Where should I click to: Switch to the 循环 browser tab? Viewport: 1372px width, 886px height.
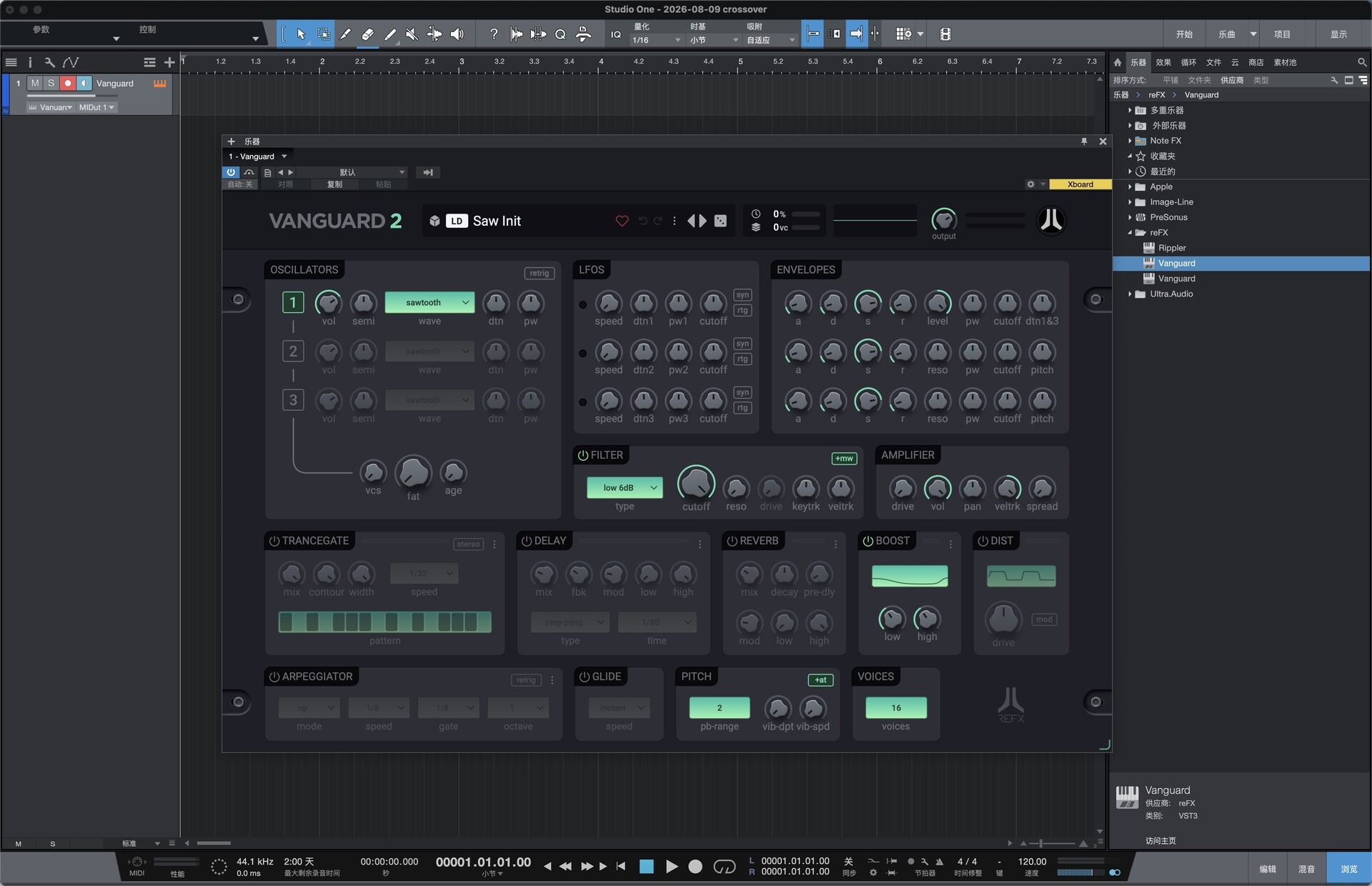1188,62
